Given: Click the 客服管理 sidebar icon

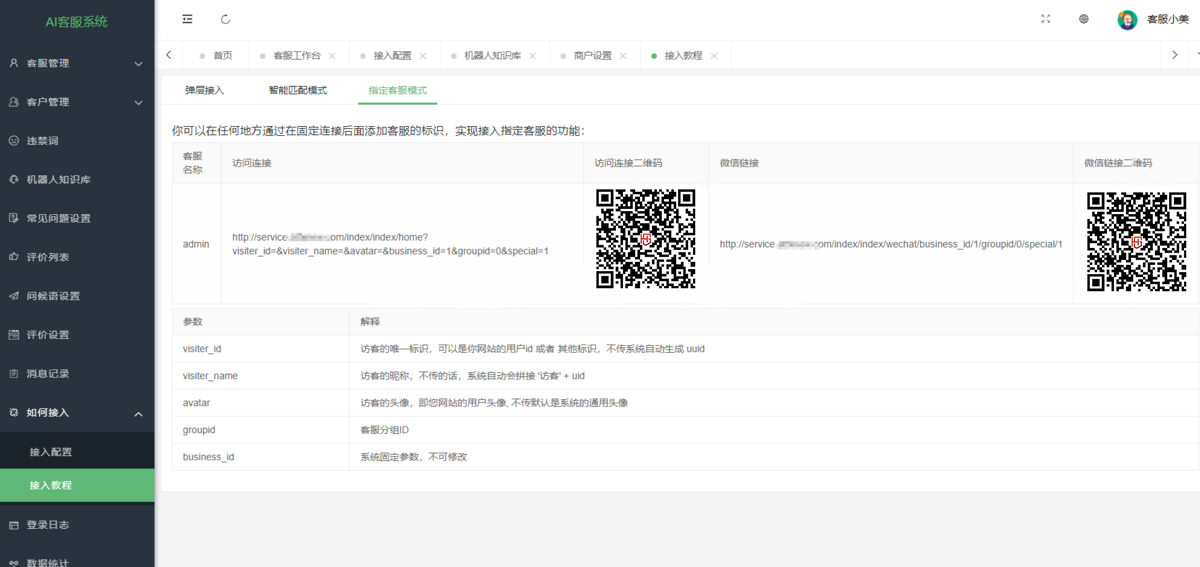Looking at the screenshot, I should click(x=14, y=63).
